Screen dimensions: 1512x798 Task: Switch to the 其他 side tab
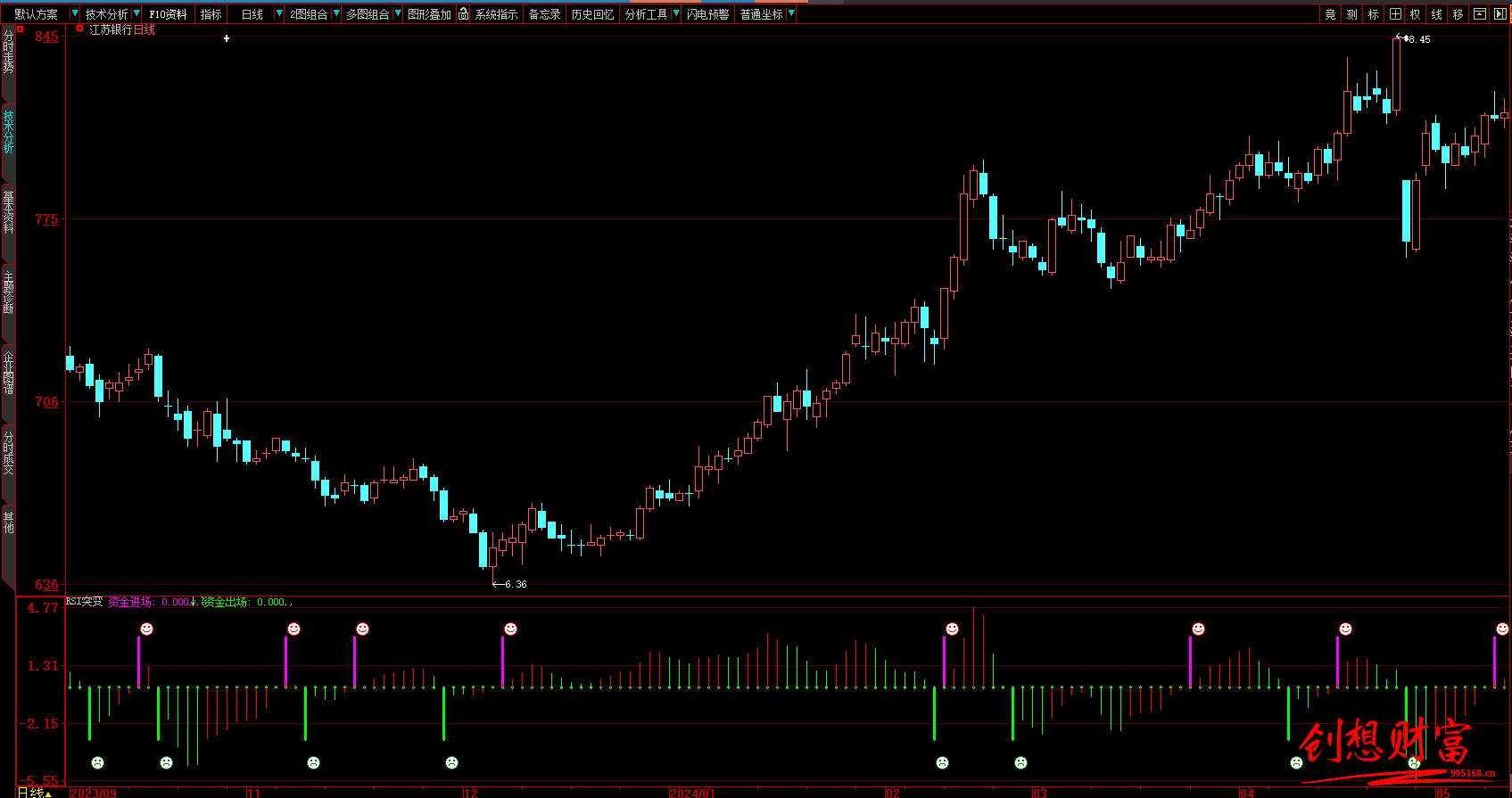(x=8, y=522)
